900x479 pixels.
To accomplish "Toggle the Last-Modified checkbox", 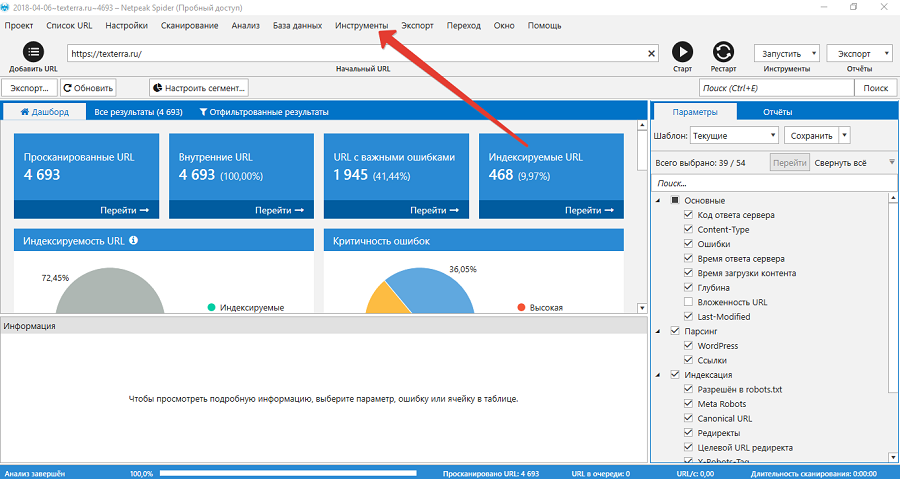I will click(x=688, y=316).
